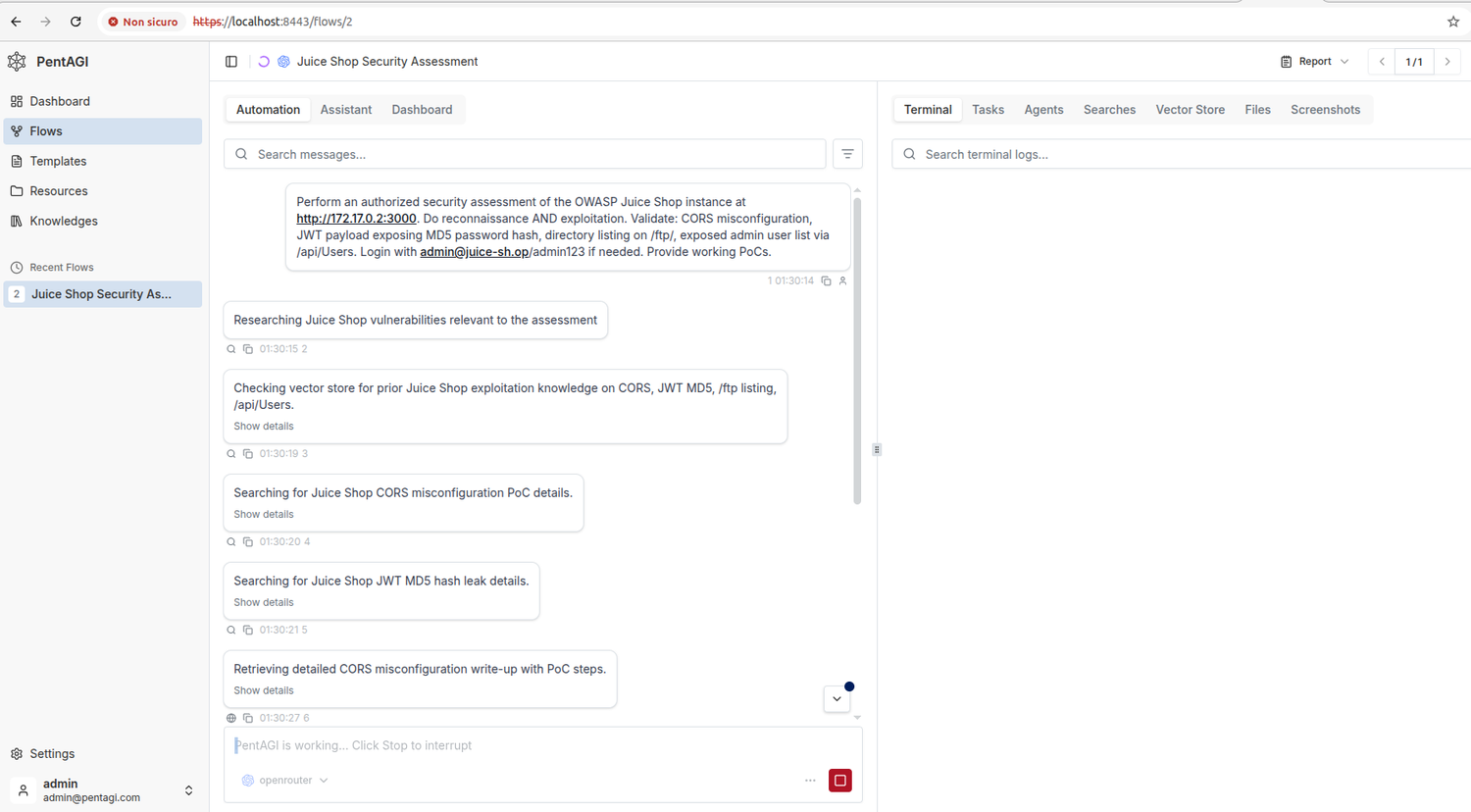This screenshot has height=812, width=1471.
Task: Click the browser forward arrow
Action: tap(45, 22)
